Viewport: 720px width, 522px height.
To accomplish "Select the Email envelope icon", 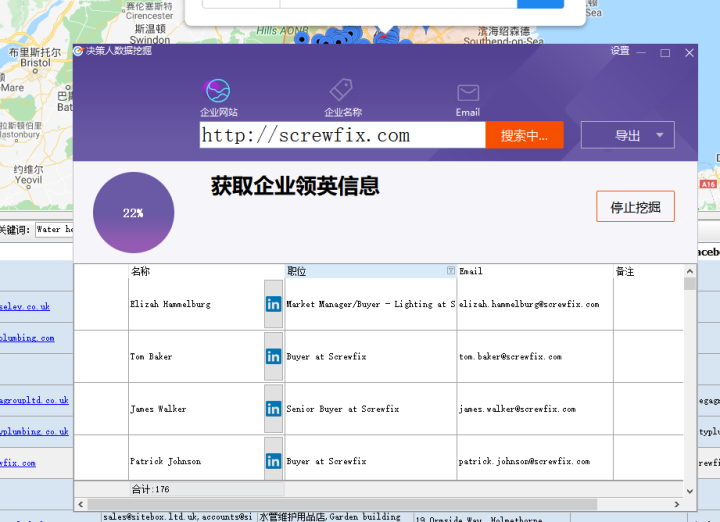I will pos(468,92).
